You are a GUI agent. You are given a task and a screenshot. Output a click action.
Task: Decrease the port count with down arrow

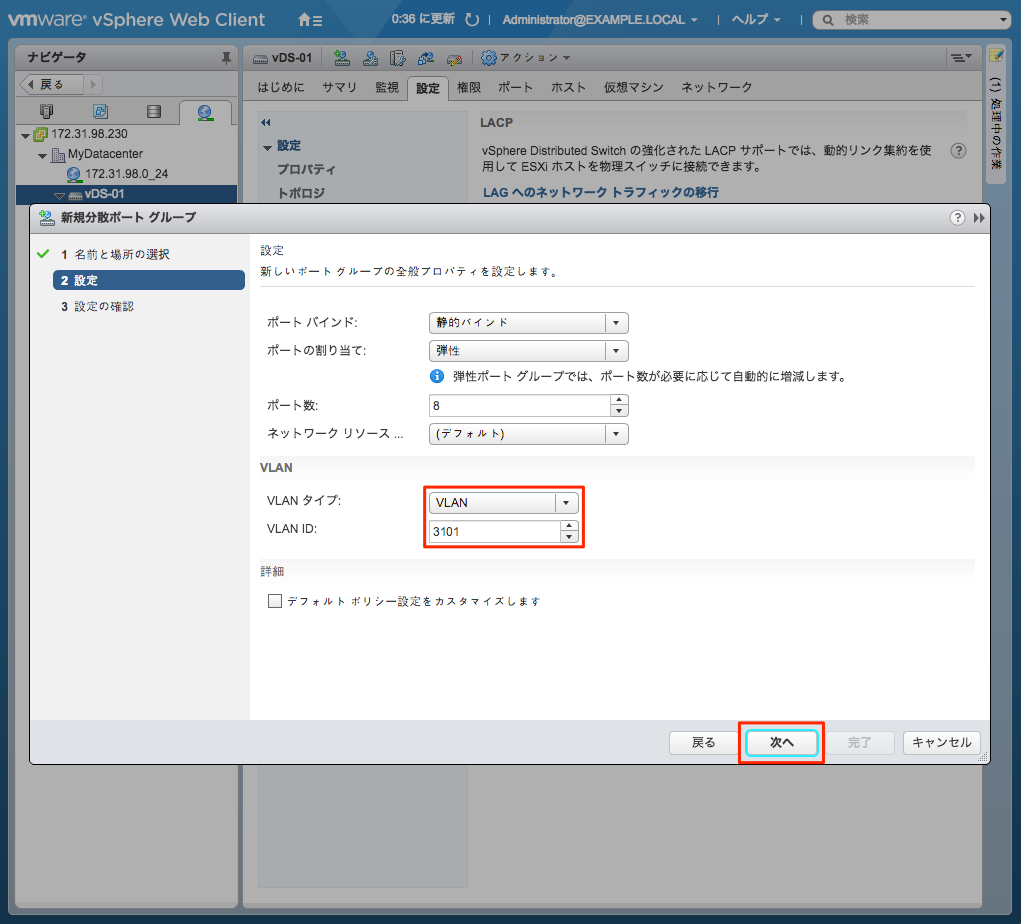coord(619,411)
